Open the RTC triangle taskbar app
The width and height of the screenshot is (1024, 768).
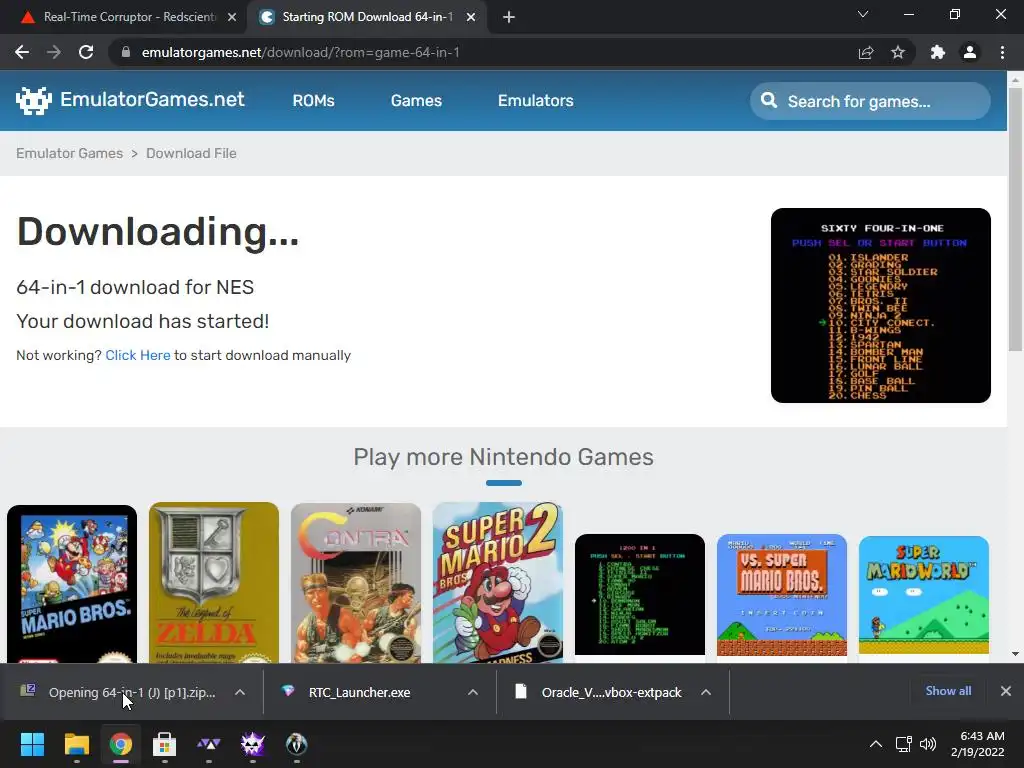tap(208, 744)
